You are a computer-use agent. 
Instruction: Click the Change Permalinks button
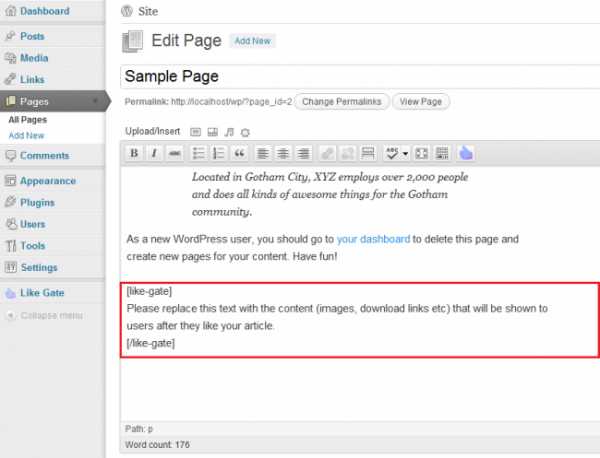pyautogui.click(x=342, y=102)
